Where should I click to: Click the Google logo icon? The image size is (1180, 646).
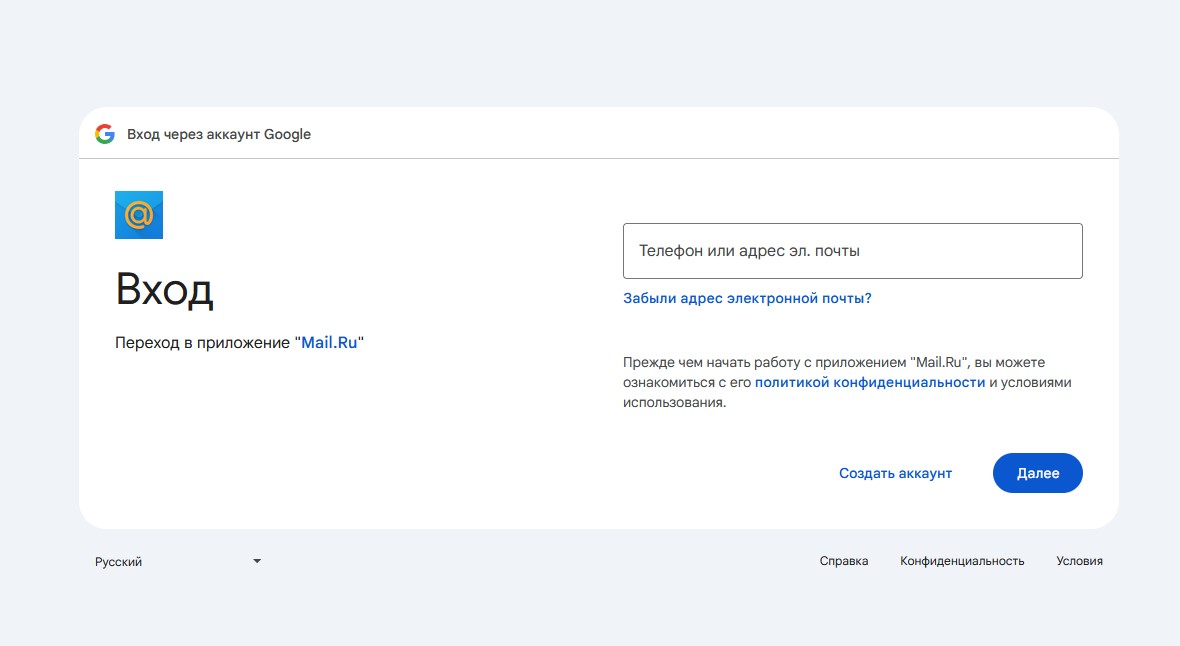point(105,134)
